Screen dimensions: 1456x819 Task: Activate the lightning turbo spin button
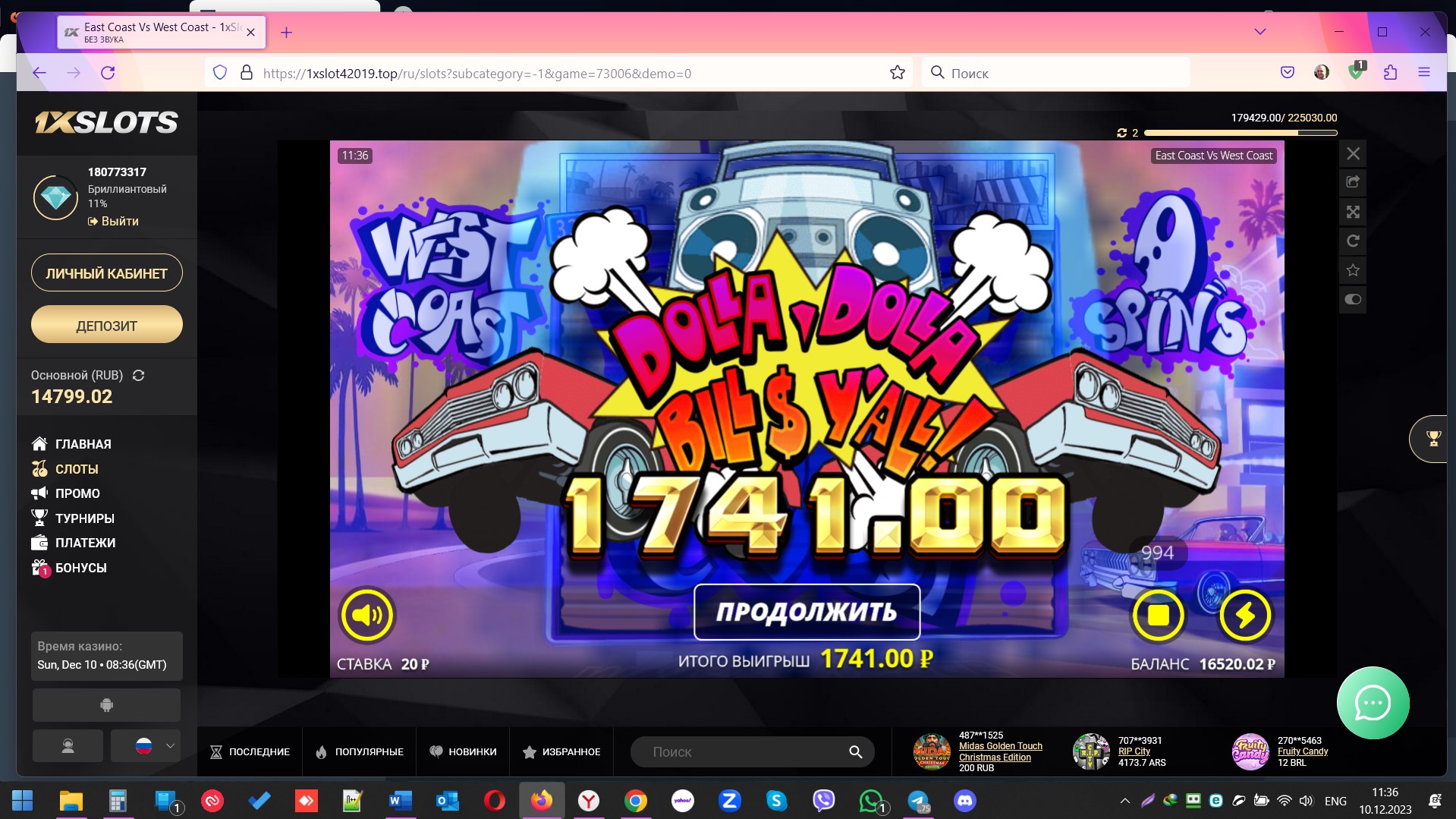(x=1245, y=615)
